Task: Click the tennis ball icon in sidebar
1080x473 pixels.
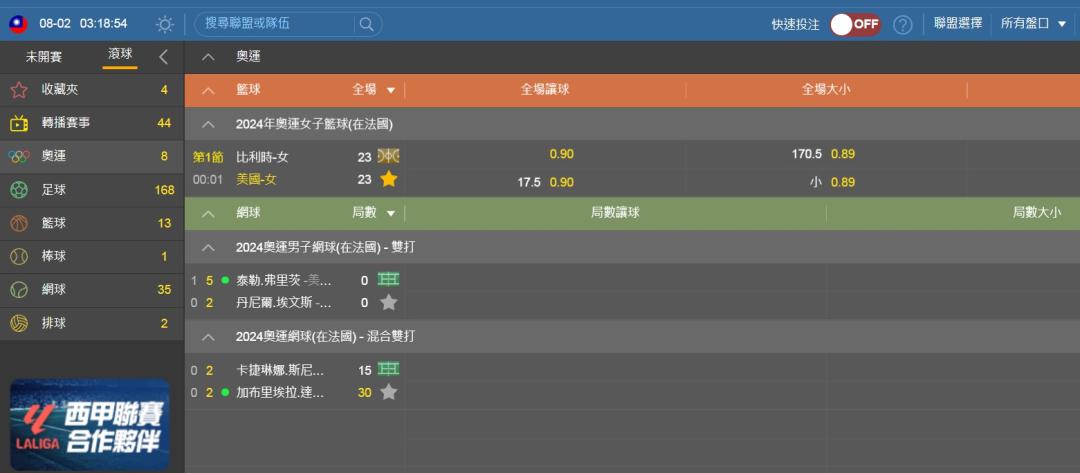Action: pos(19,290)
